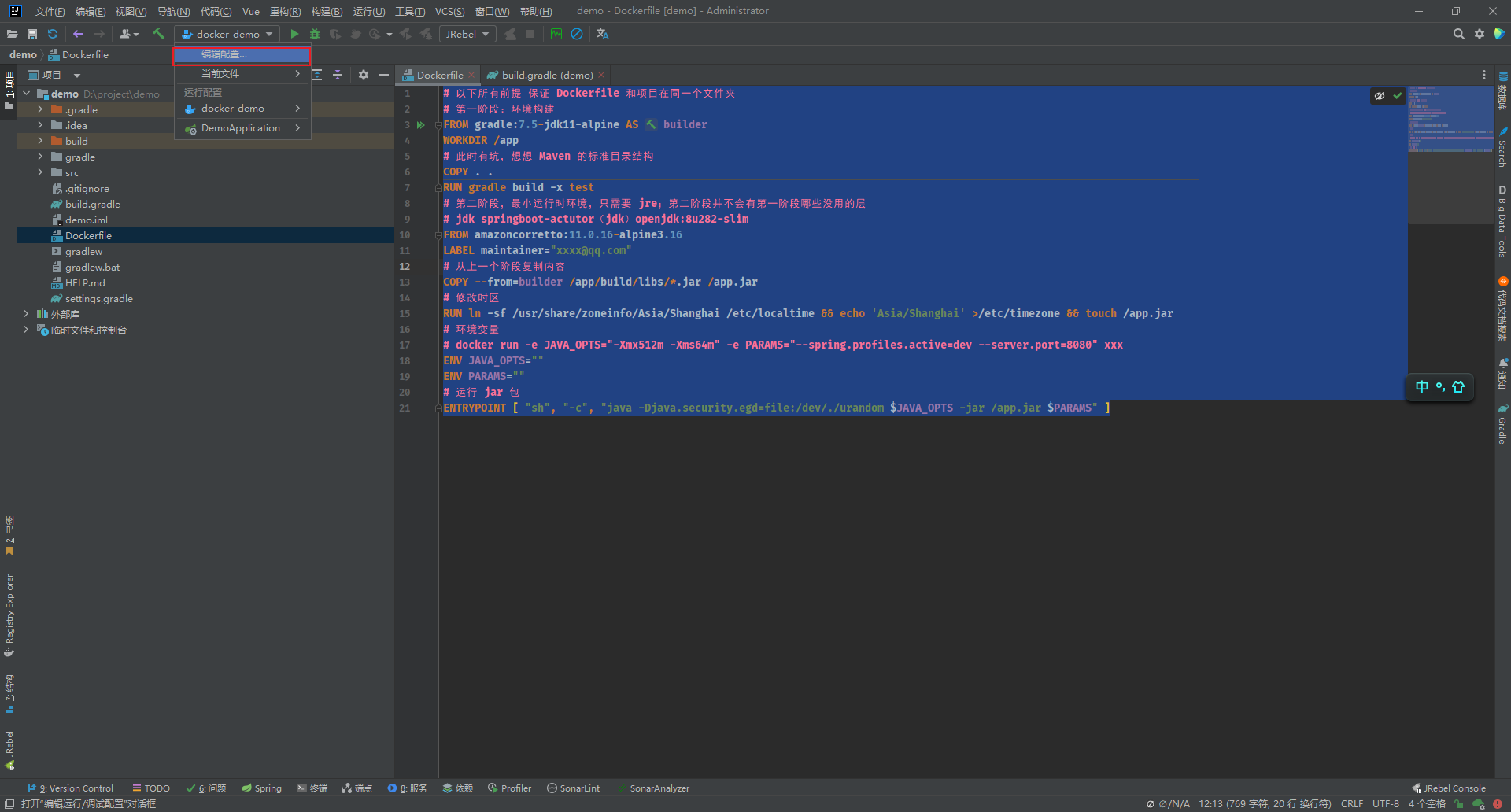This screenshot has width=1511, height=812.
Task: Click the green run gutter arrow on line 3
Action: pos(421,124)
